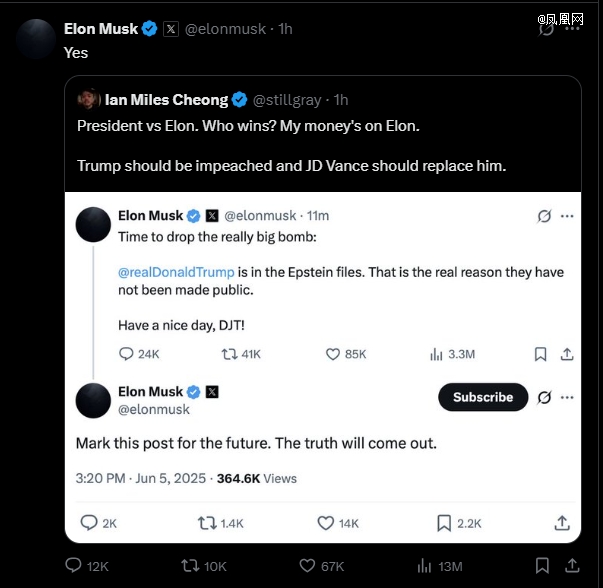Click Ian Miles Cheong's avatar thumbnail

[89, 100]
